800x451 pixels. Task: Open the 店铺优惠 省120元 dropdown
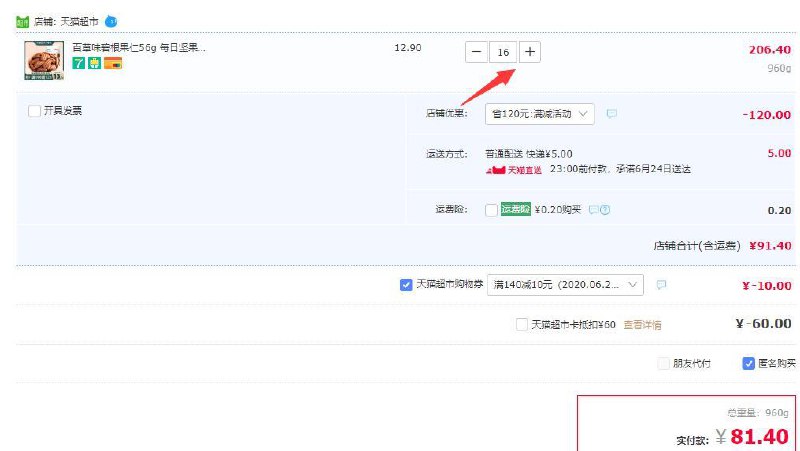click(x=540, y=114)
